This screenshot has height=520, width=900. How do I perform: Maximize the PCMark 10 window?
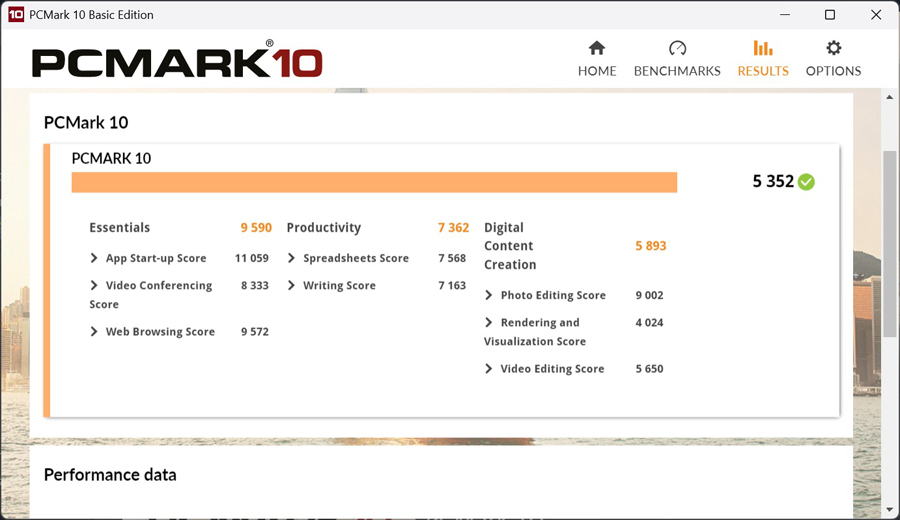(x=830, y=14)
